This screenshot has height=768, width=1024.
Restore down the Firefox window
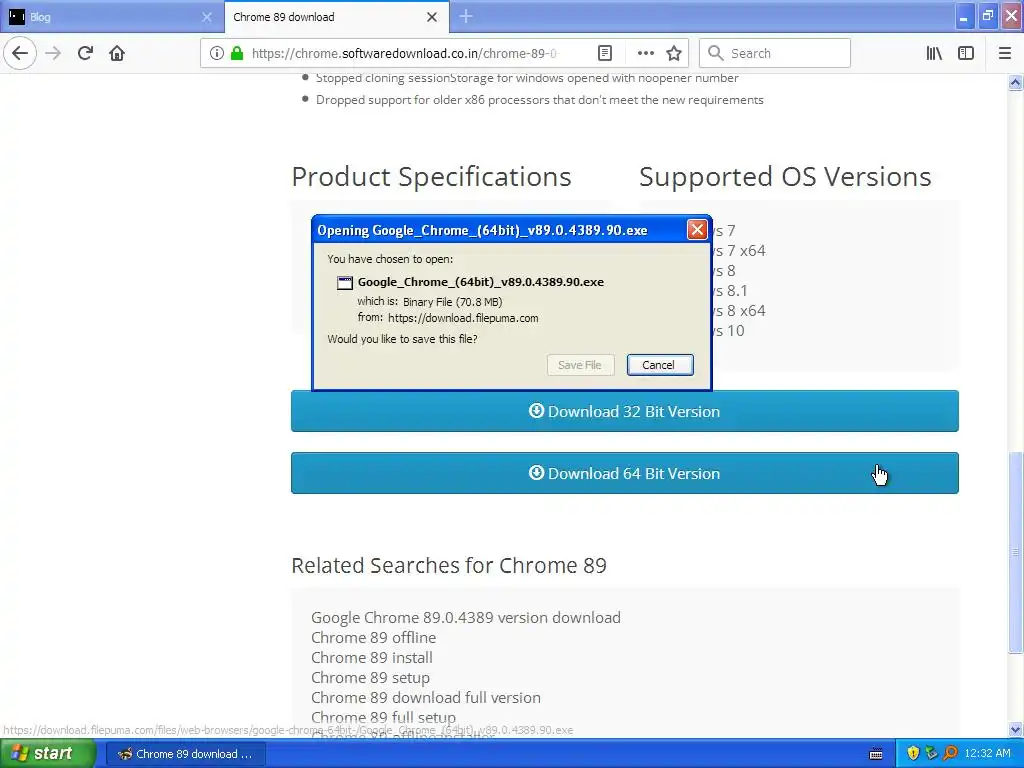pos(987,17)
